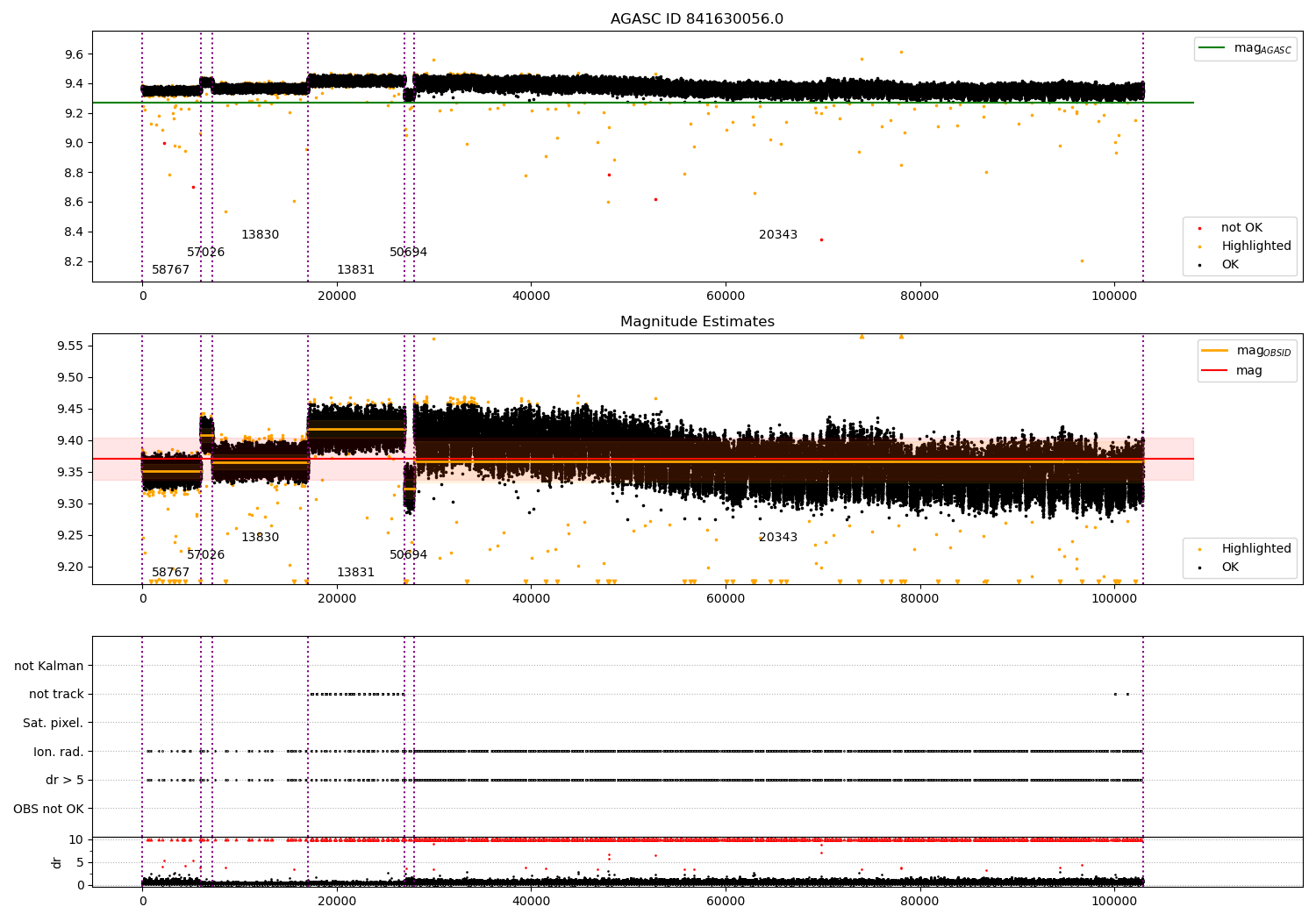
Task: Click the 9.20 y-tick in Magnitude Estimates
Action: (x=70, y=567)
